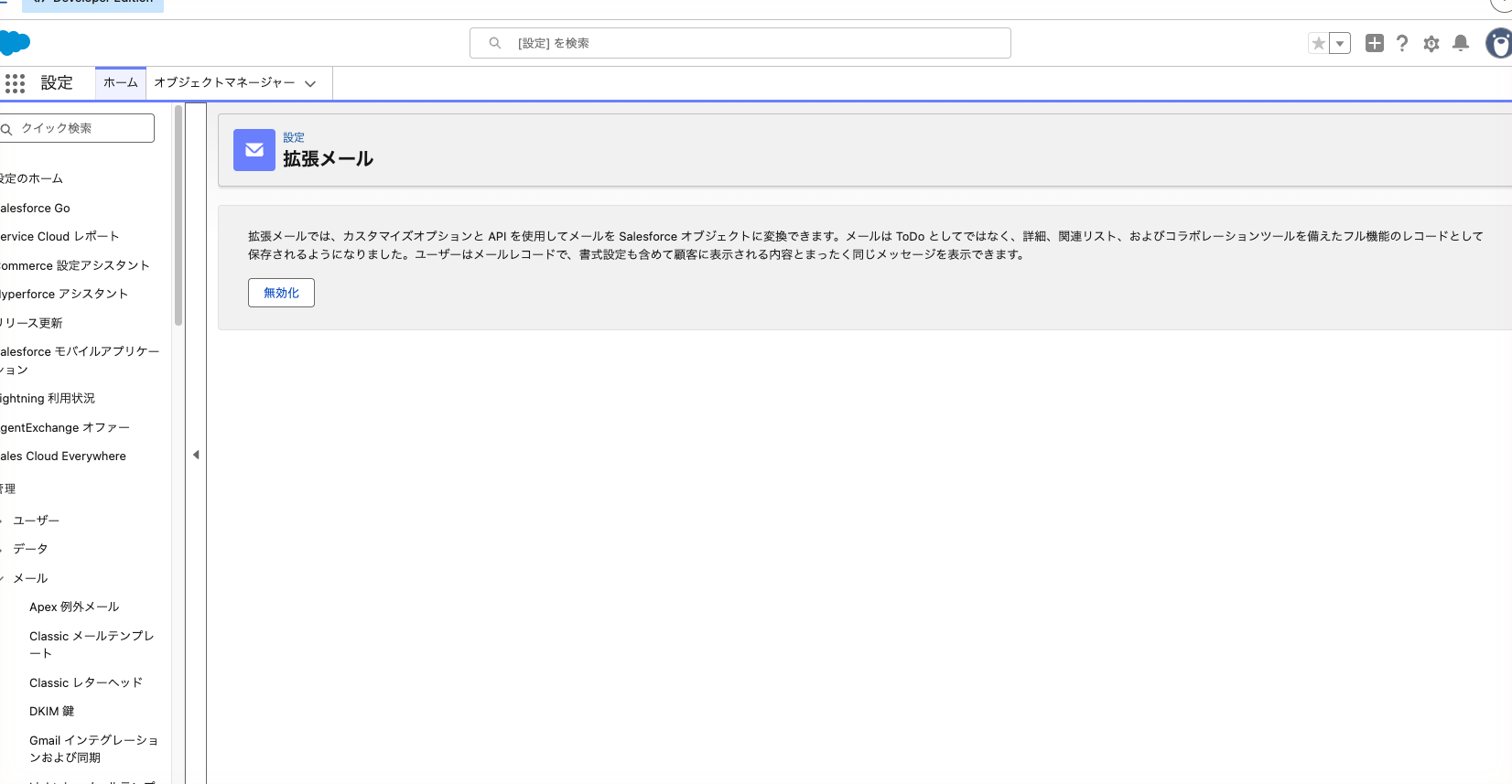Image resolution: width=1512 pixels, height=784 pixels.
Task: Focus the [設定] を検索 search field
Action: pos(740,43)
